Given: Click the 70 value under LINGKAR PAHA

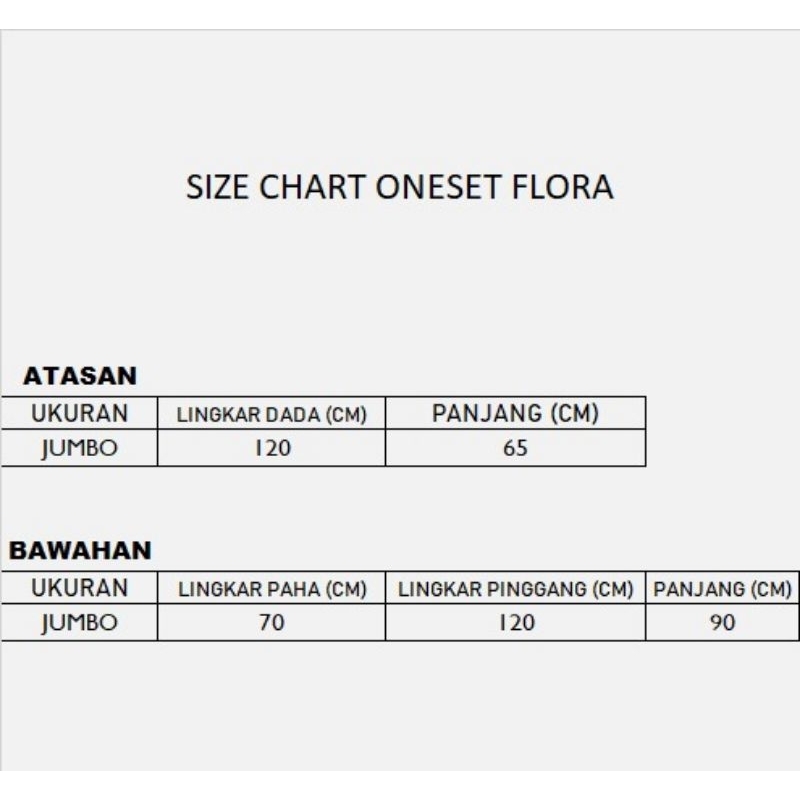Looking at the screenshot, I should click(271, 623).
